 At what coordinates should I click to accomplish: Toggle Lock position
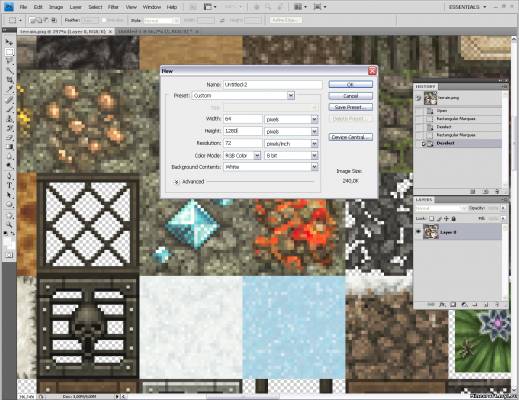pyautogui.click(x=446, y=219)
